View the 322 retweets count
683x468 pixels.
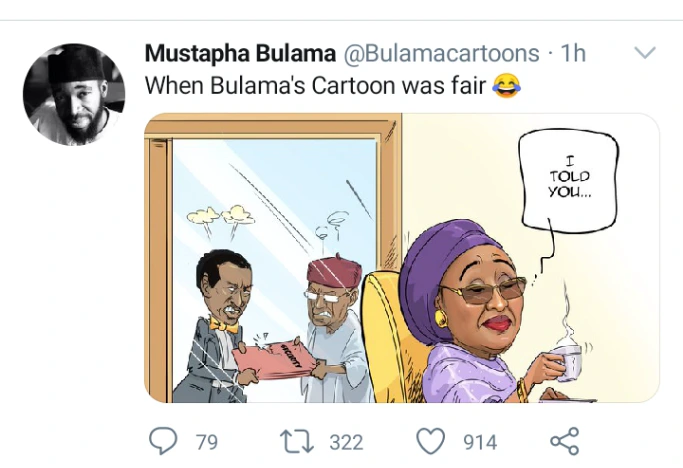coord(346,442)
